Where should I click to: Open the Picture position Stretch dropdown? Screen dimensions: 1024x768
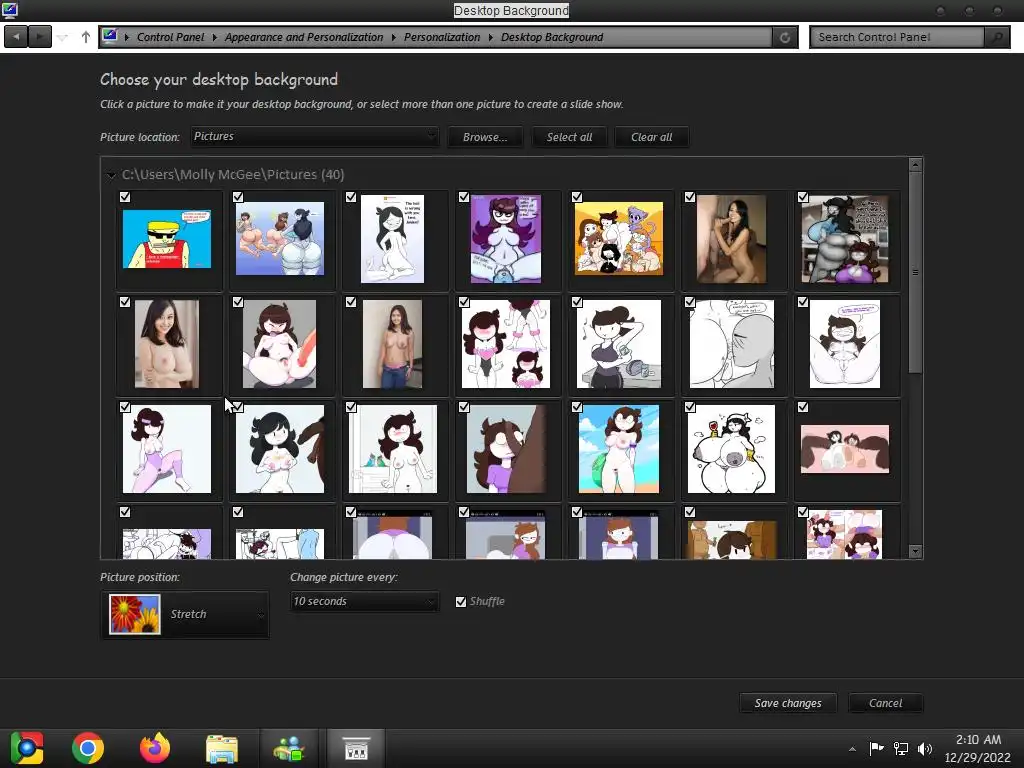(185, 615)
